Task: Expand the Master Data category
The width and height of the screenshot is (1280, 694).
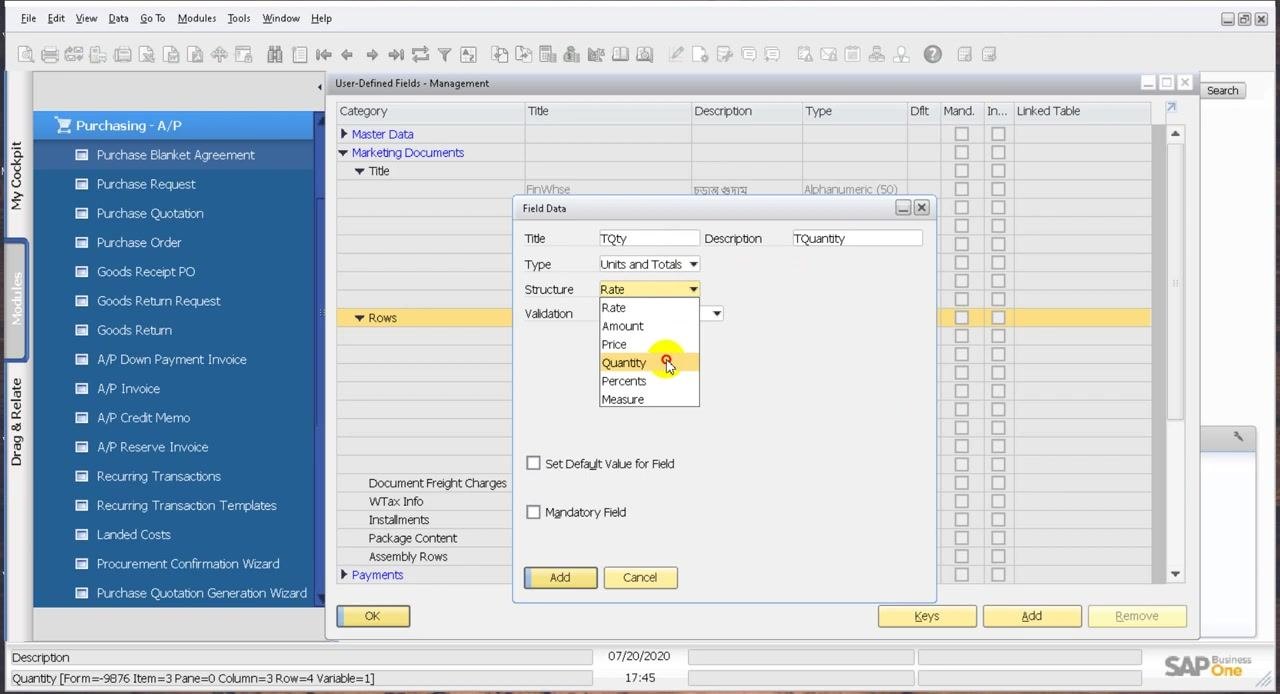Action: [x=344, y=134]
